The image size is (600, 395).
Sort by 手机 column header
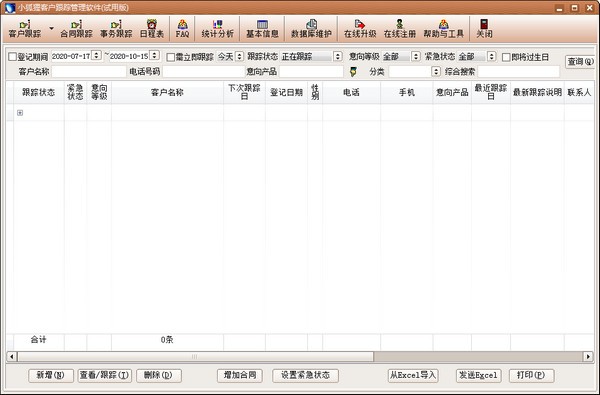[407, 92]
